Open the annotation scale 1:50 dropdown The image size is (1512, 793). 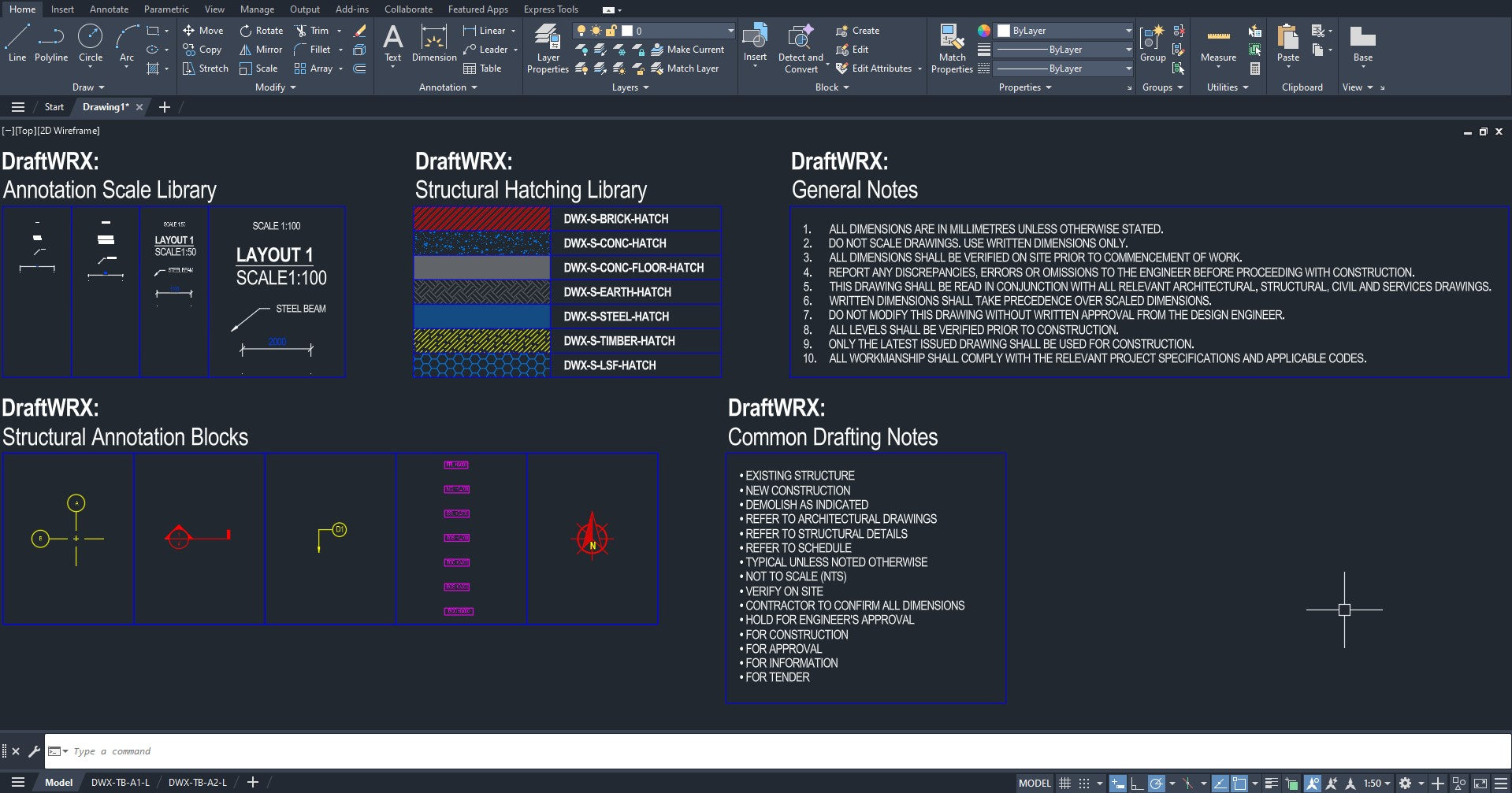(x=1377, y=783)
